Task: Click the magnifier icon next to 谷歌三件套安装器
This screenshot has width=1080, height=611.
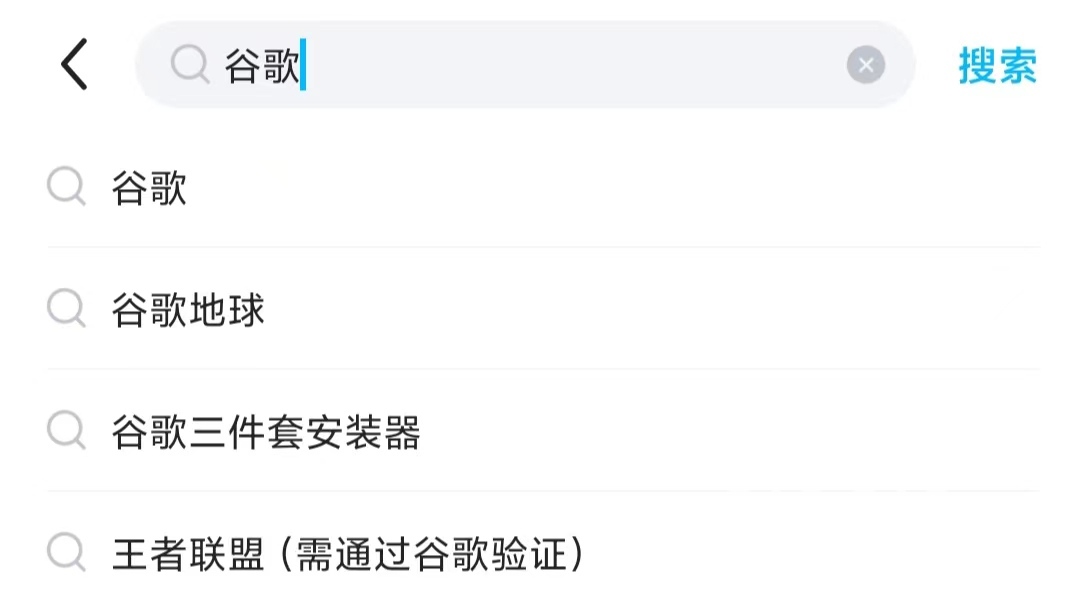Action: pyautogui.click(x=66, y=432)
